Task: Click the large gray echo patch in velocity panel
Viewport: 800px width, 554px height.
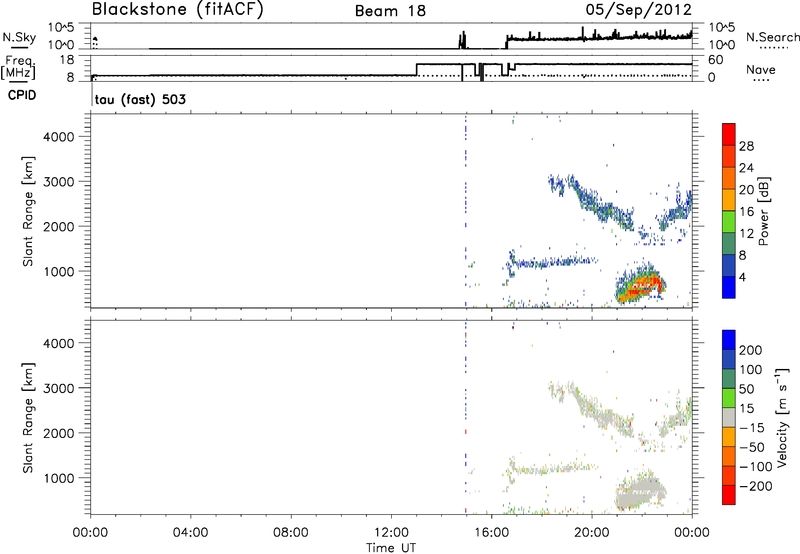Action: click(641, 492)
